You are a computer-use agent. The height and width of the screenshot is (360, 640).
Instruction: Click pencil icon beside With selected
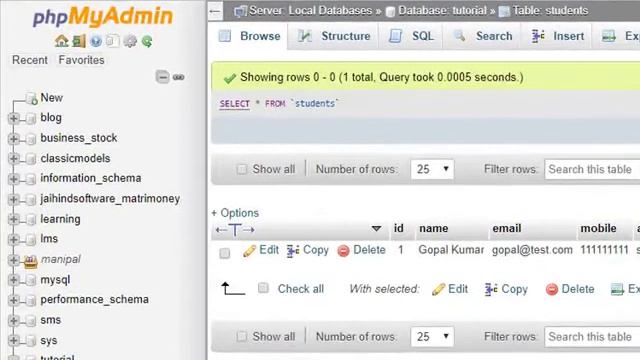[438, 289]
